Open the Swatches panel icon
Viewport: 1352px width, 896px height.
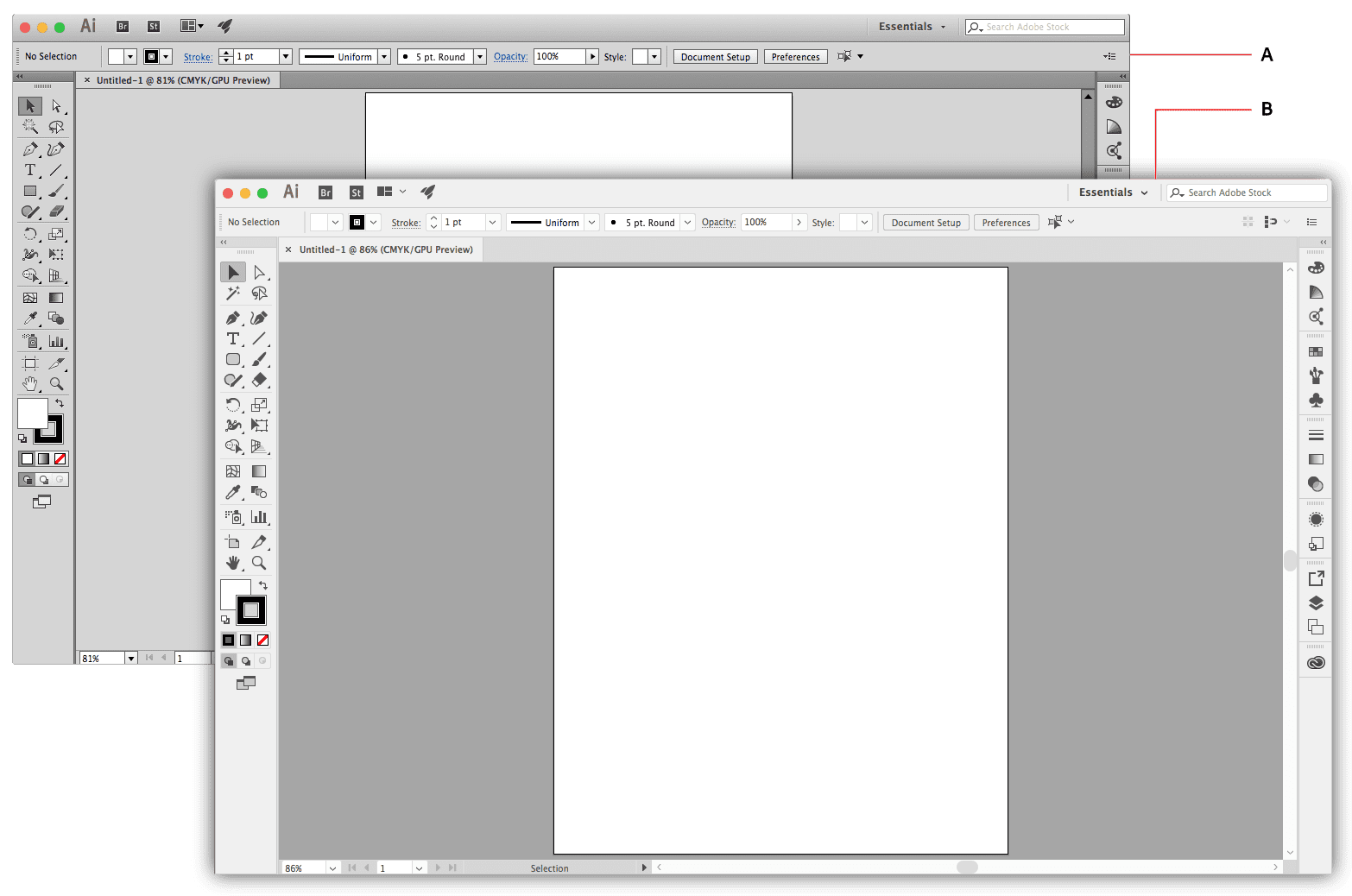[1316, 352]
